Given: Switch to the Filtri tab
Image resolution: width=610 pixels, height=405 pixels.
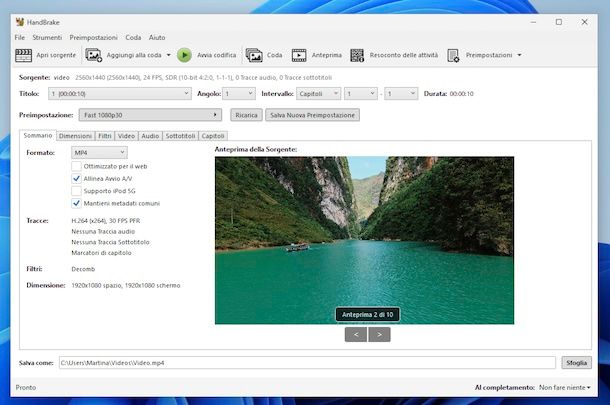Looking at the screenshot, I should (x=105, y=136).
